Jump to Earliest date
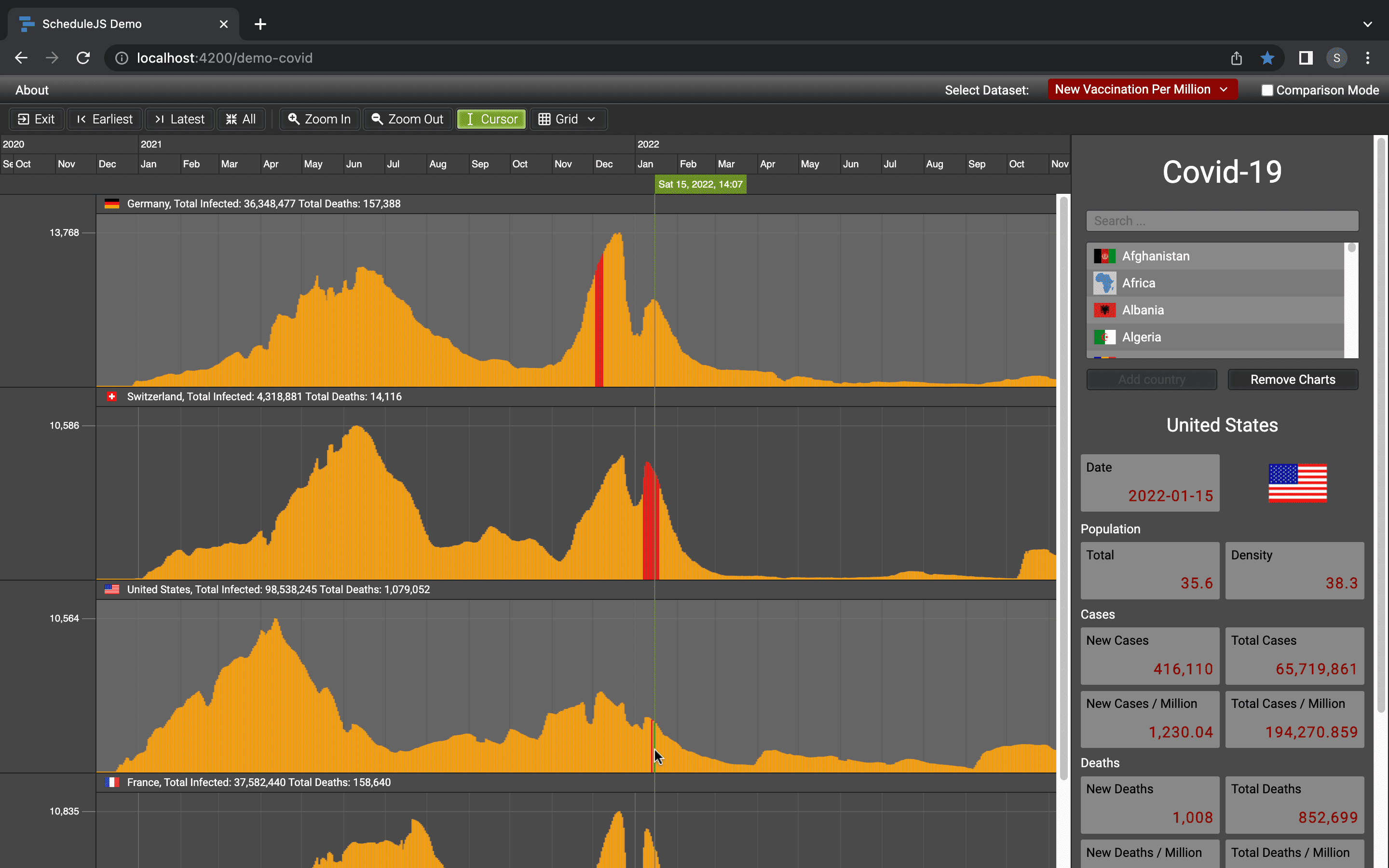1389x868 pixels. pos(105,119)
